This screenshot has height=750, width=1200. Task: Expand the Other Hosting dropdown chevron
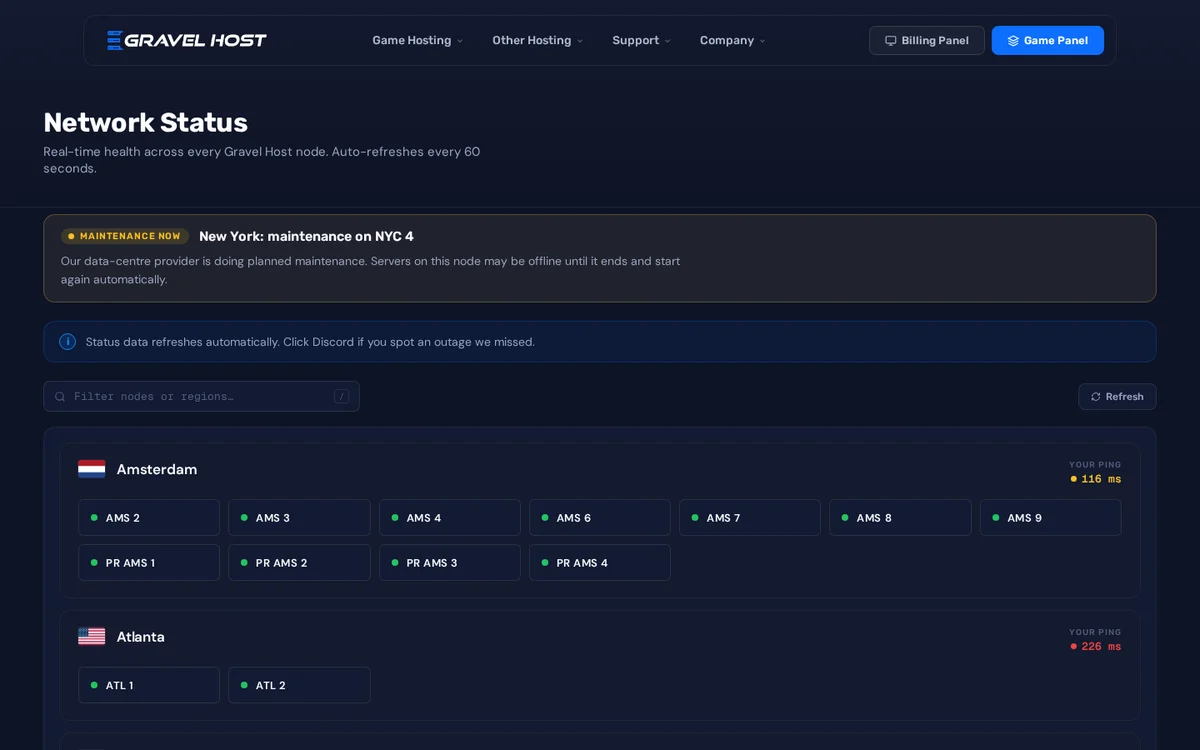coord(580,41)
